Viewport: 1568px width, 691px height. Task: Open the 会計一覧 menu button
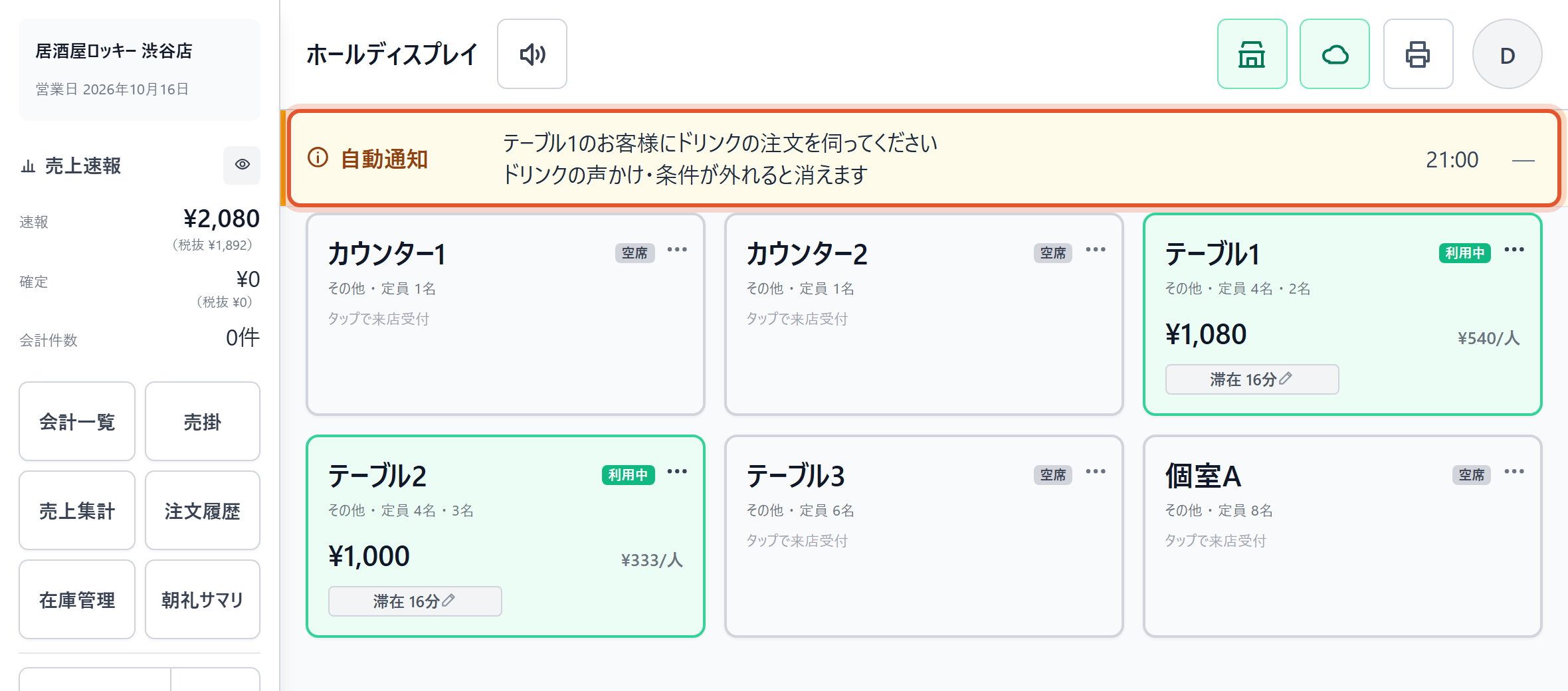tap(77, 421)
